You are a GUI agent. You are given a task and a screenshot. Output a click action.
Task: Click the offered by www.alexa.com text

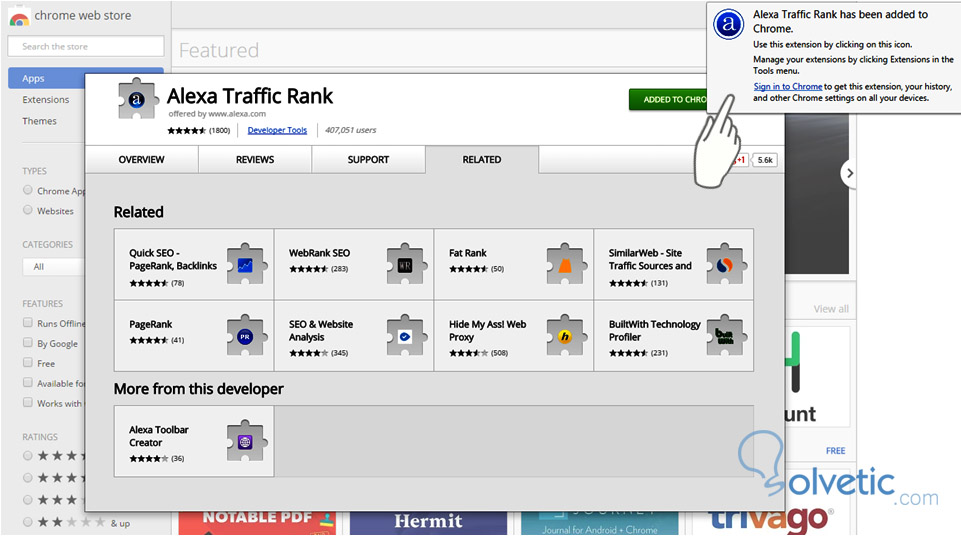[x=217, y=113]
